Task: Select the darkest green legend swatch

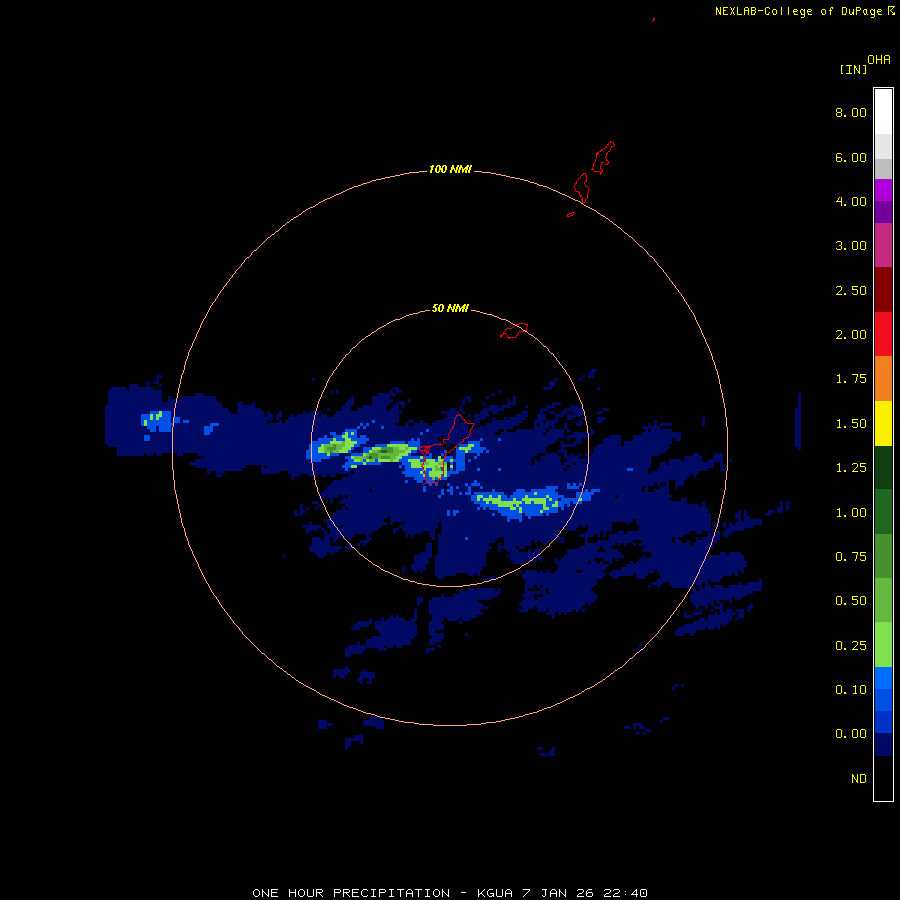Action: (883, 467)
